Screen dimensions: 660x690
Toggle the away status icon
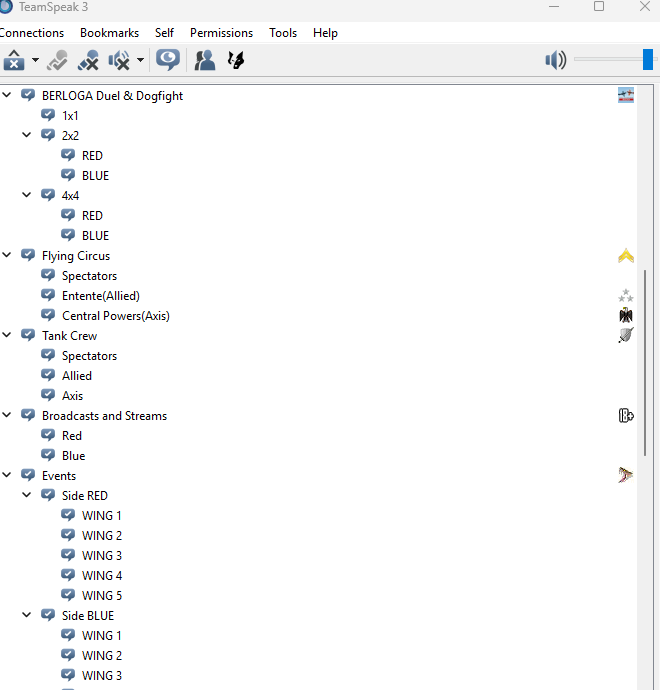168,60
